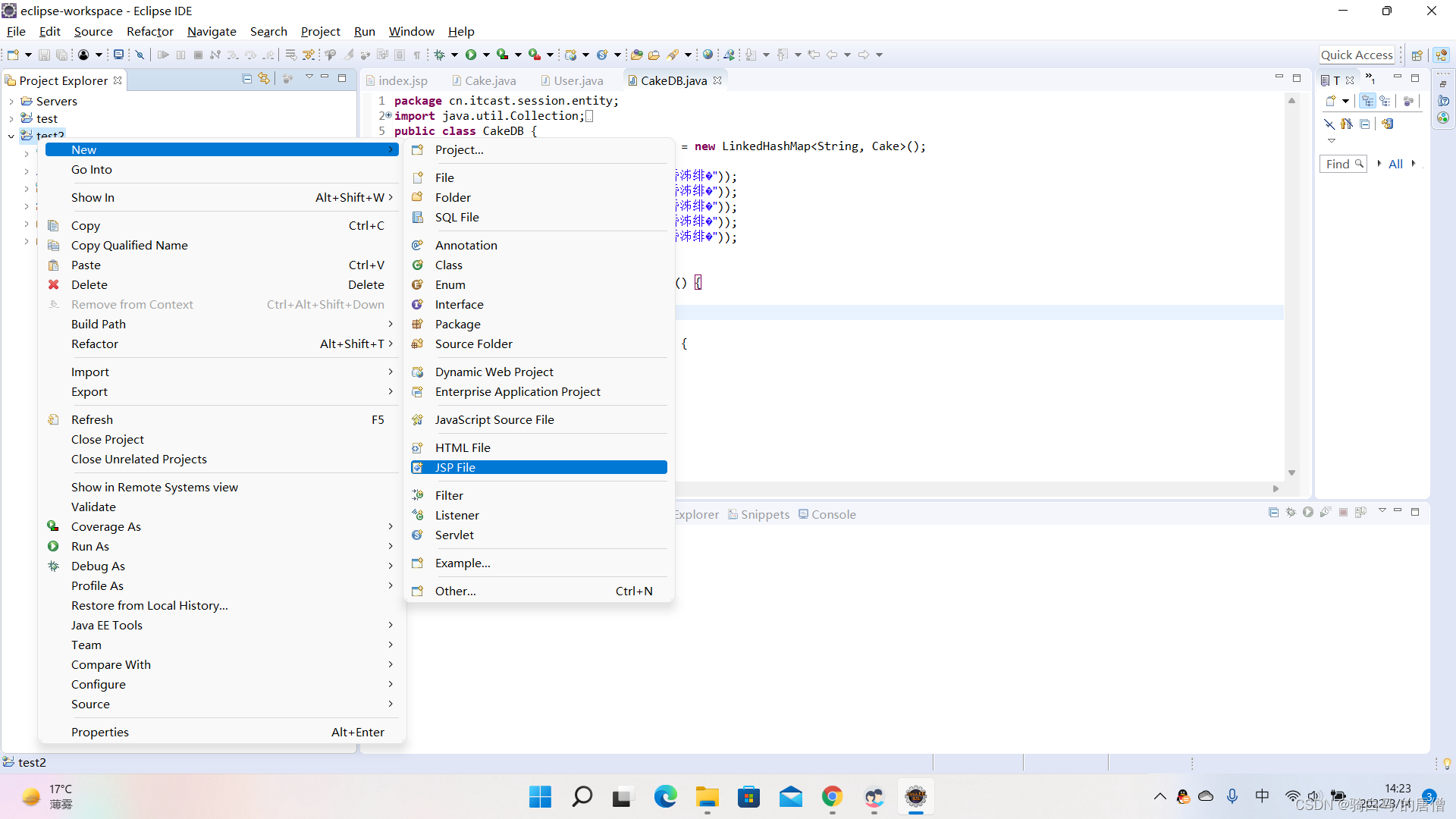
Task: Click editor horizontal scrollbar right arrow
Action: 1276,489
